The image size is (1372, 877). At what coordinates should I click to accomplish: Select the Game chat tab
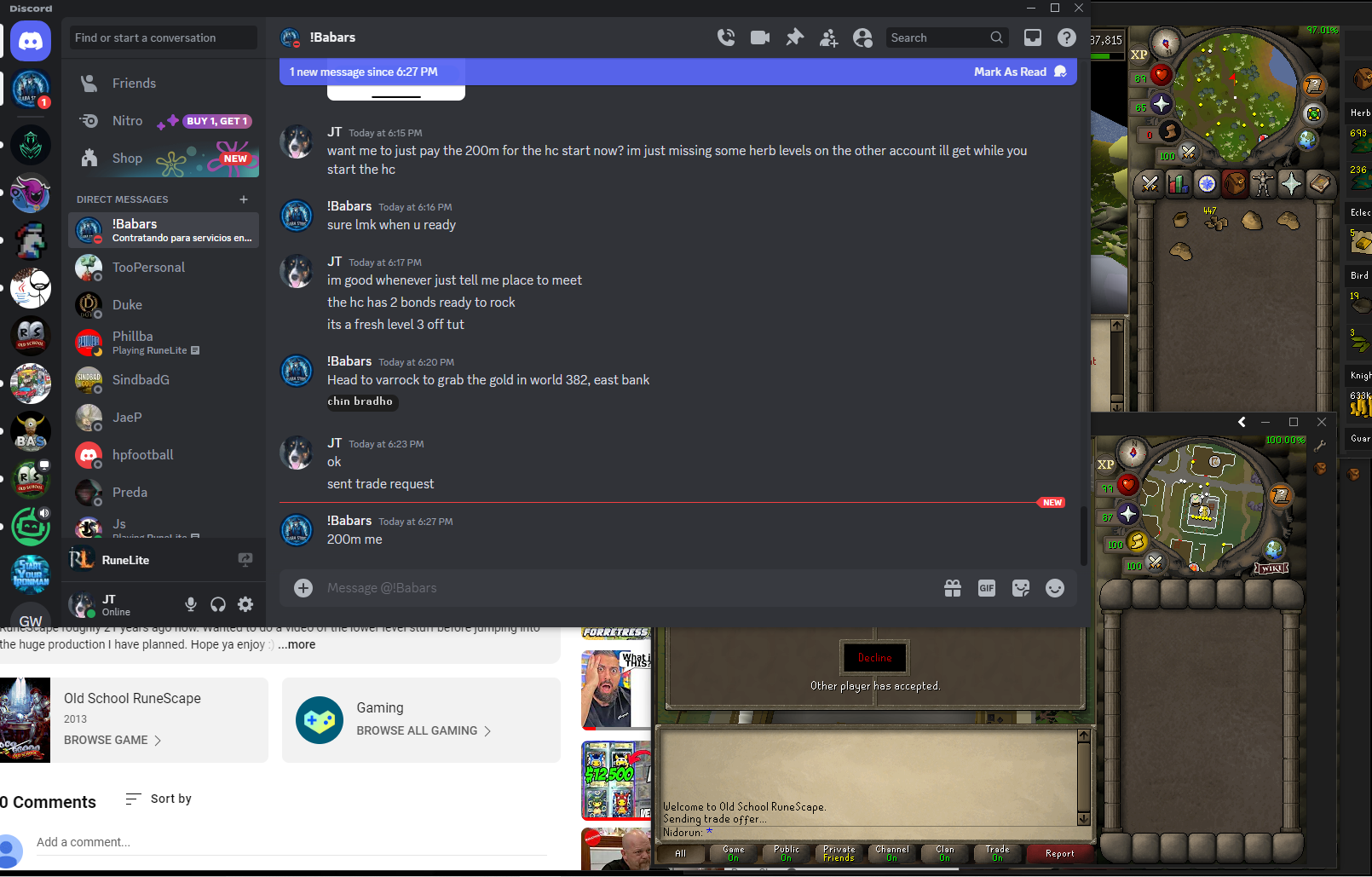(734, 853)
